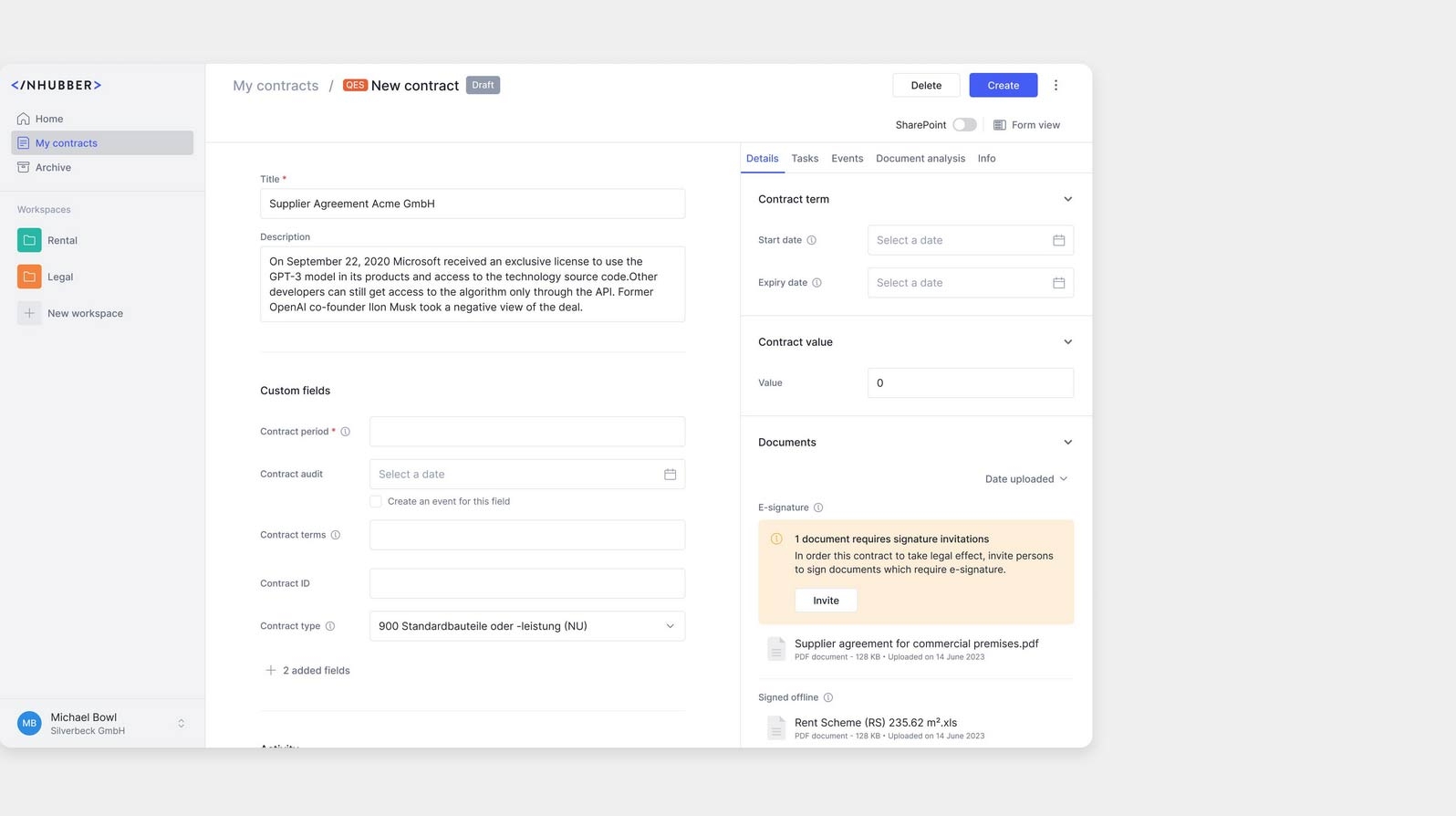Click the Contract value input field
1456x816 pixels.
[971, 383]
